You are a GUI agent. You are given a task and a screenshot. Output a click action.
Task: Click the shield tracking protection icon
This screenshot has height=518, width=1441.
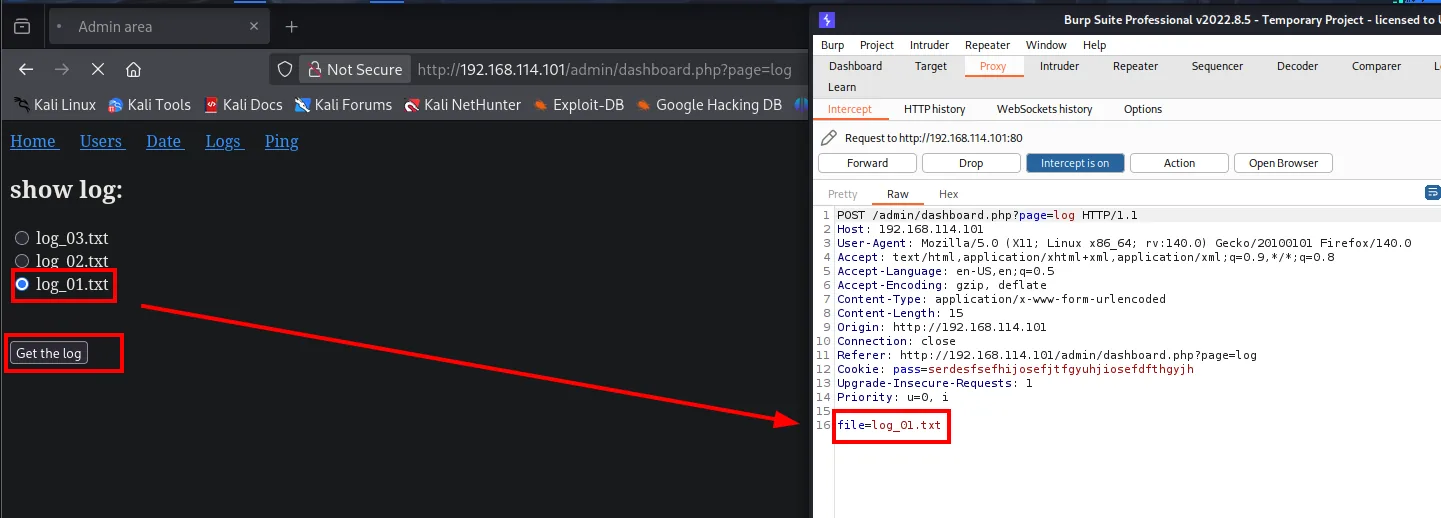click(x=285, y=69)
